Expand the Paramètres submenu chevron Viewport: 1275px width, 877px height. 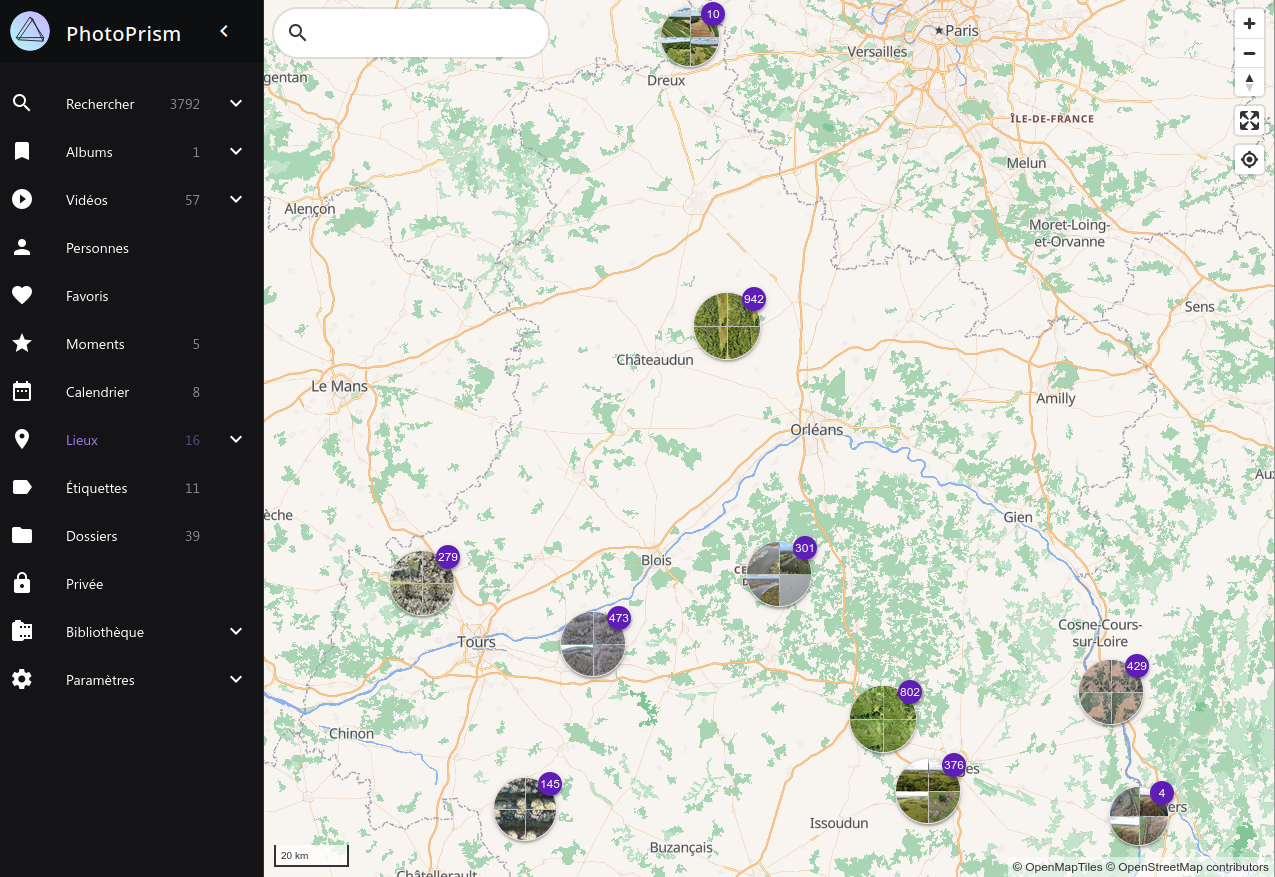point(236,680)
